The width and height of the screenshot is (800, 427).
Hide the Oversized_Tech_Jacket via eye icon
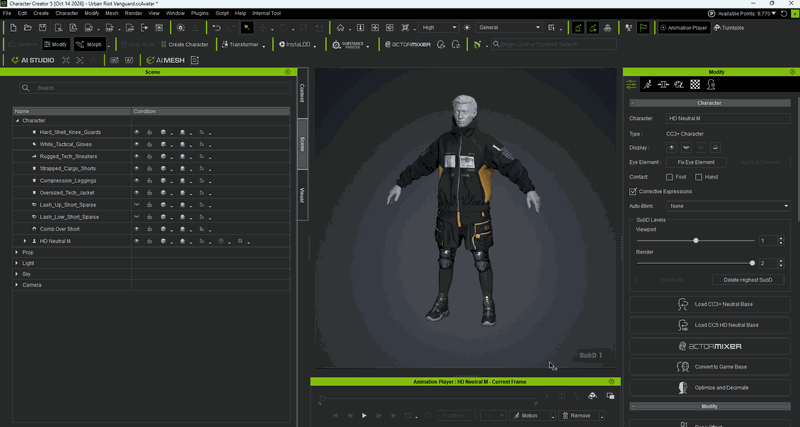pos(136,192)
